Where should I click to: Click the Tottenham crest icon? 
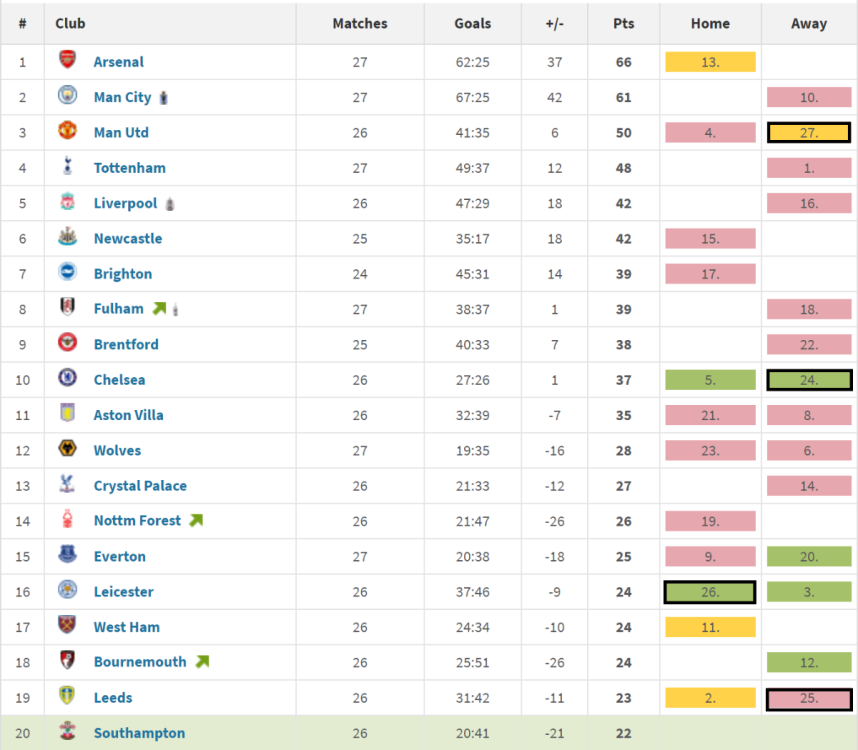67,167
